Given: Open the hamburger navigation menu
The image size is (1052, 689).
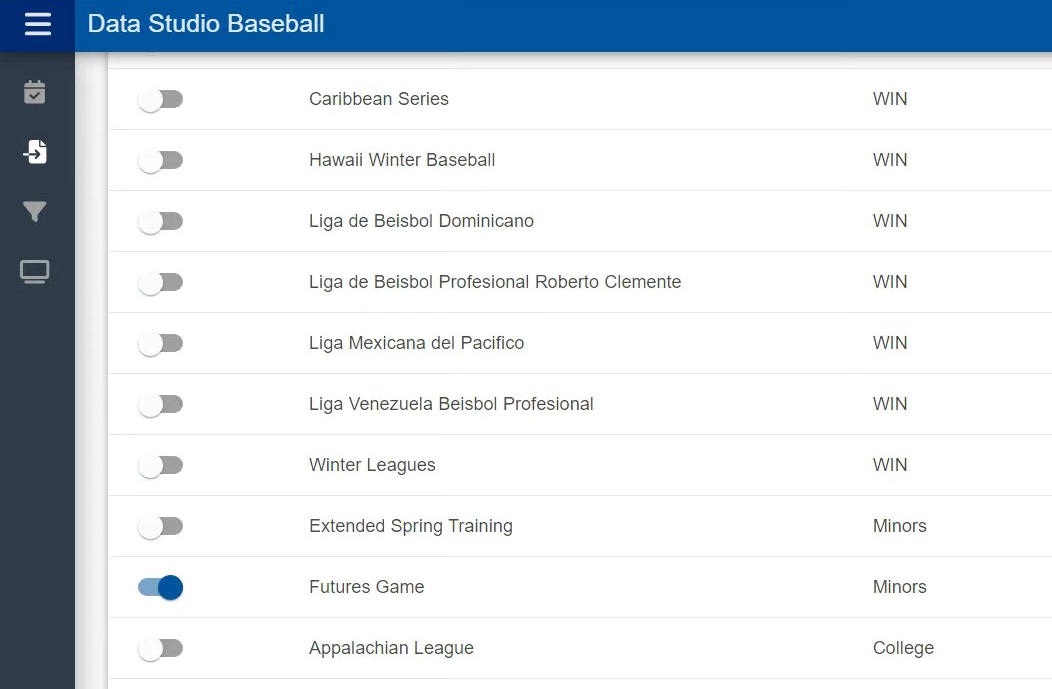Looking at the screenshot, I should [37, 25].
